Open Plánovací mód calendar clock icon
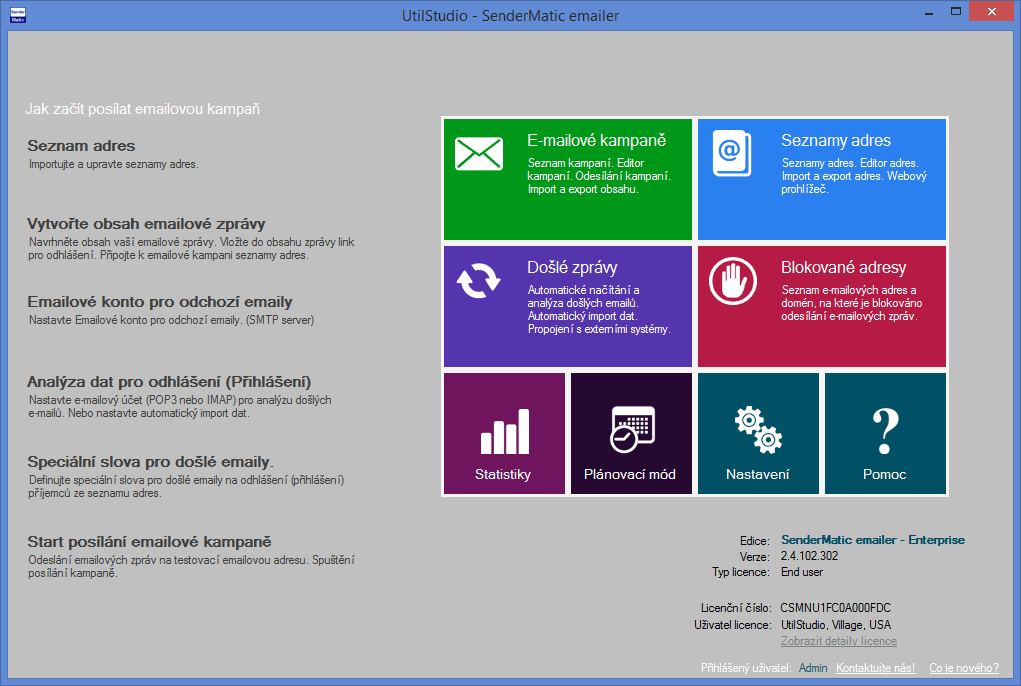 point(632,429)
